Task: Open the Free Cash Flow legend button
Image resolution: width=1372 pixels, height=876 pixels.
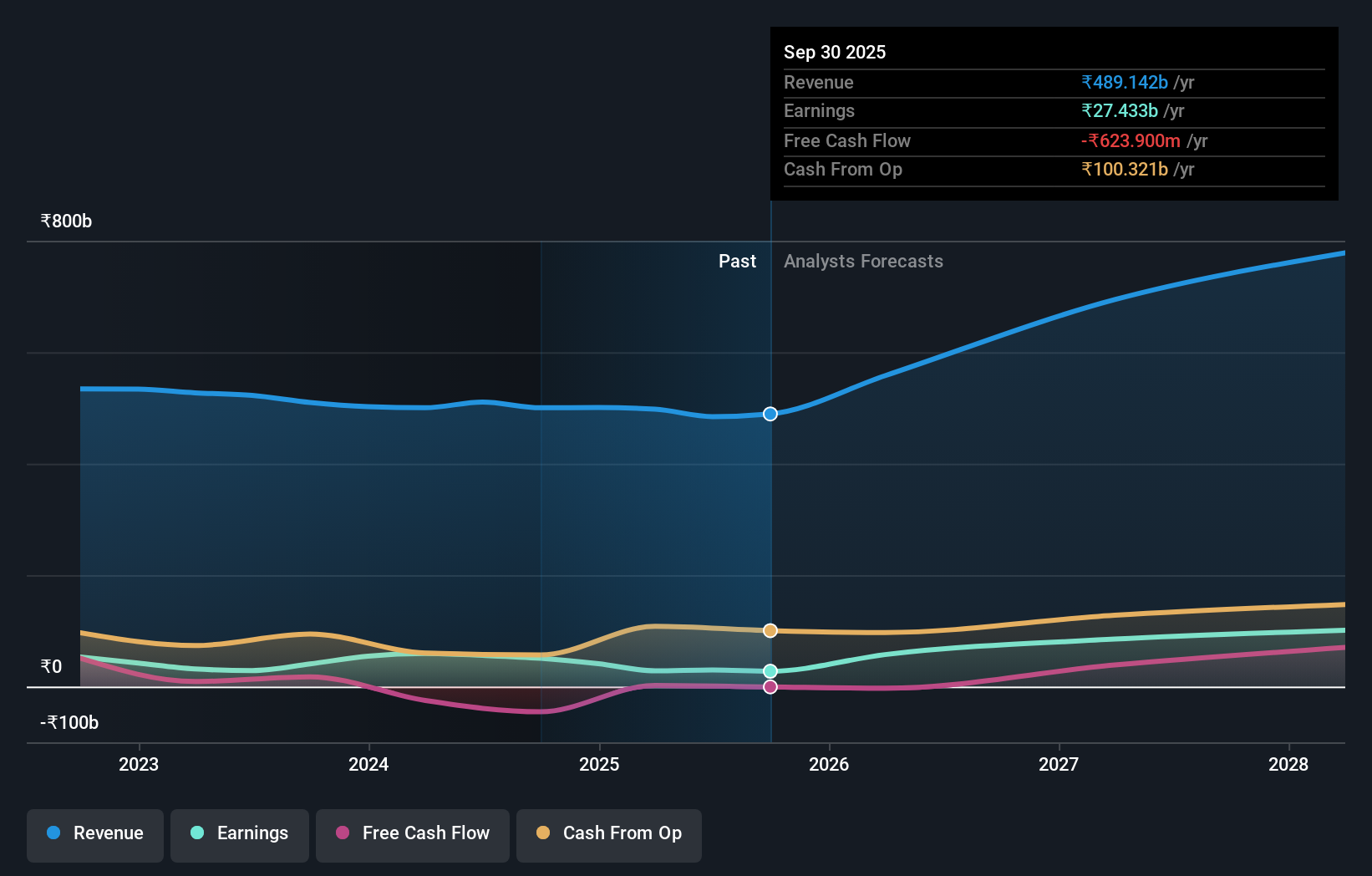Action: (413, 833)
